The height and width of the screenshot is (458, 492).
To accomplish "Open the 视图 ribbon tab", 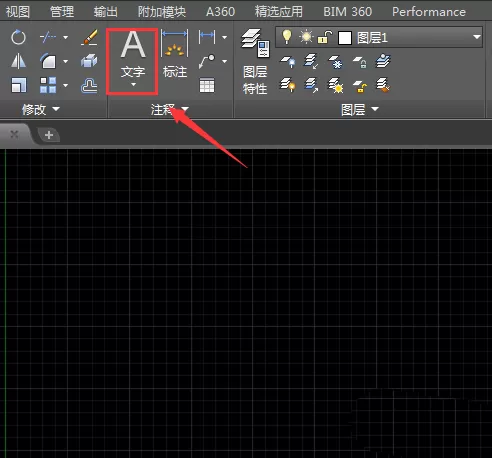I will 18,12.
